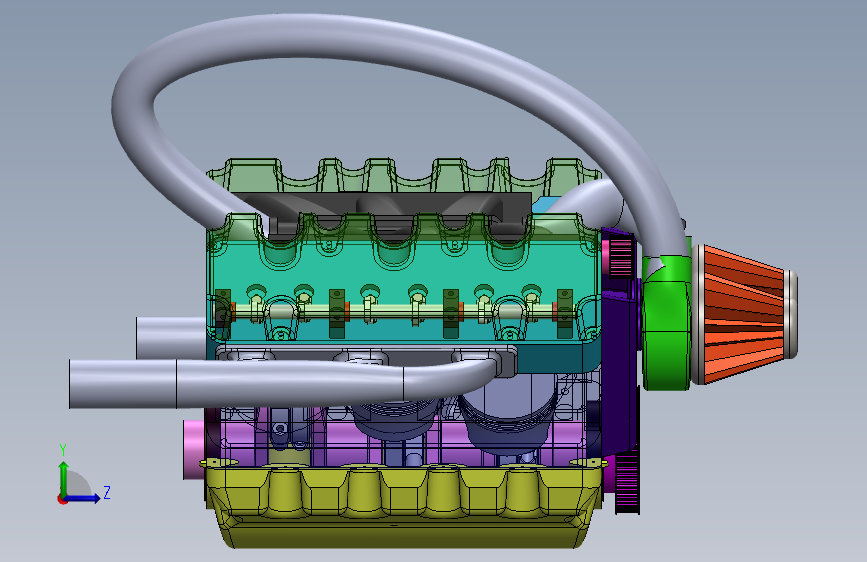
Task: Click the blue Z axis arrow of the triad
Action: [x=84, y=498]
